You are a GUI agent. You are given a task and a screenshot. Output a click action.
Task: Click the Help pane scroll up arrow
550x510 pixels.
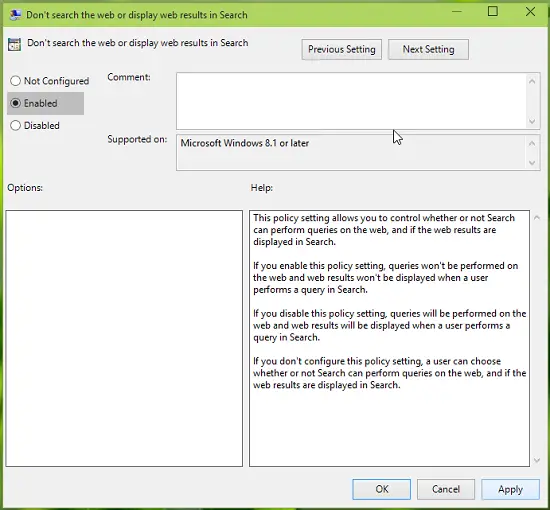[x=537, y=218]
